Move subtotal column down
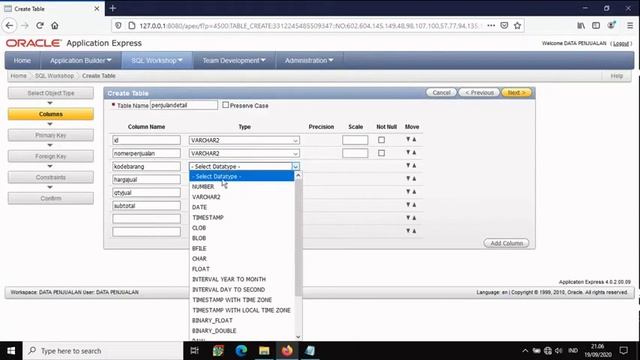640x360 pixels. 408,205
